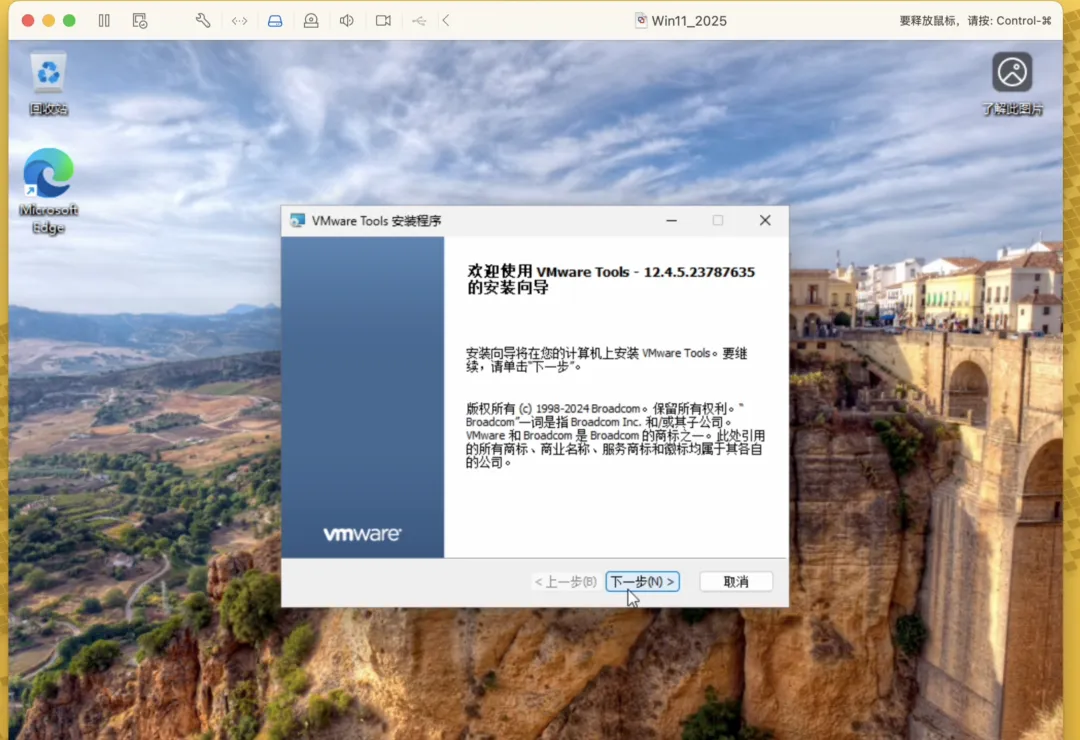
Task: Click the camera device icon
Action: [383, 21]
